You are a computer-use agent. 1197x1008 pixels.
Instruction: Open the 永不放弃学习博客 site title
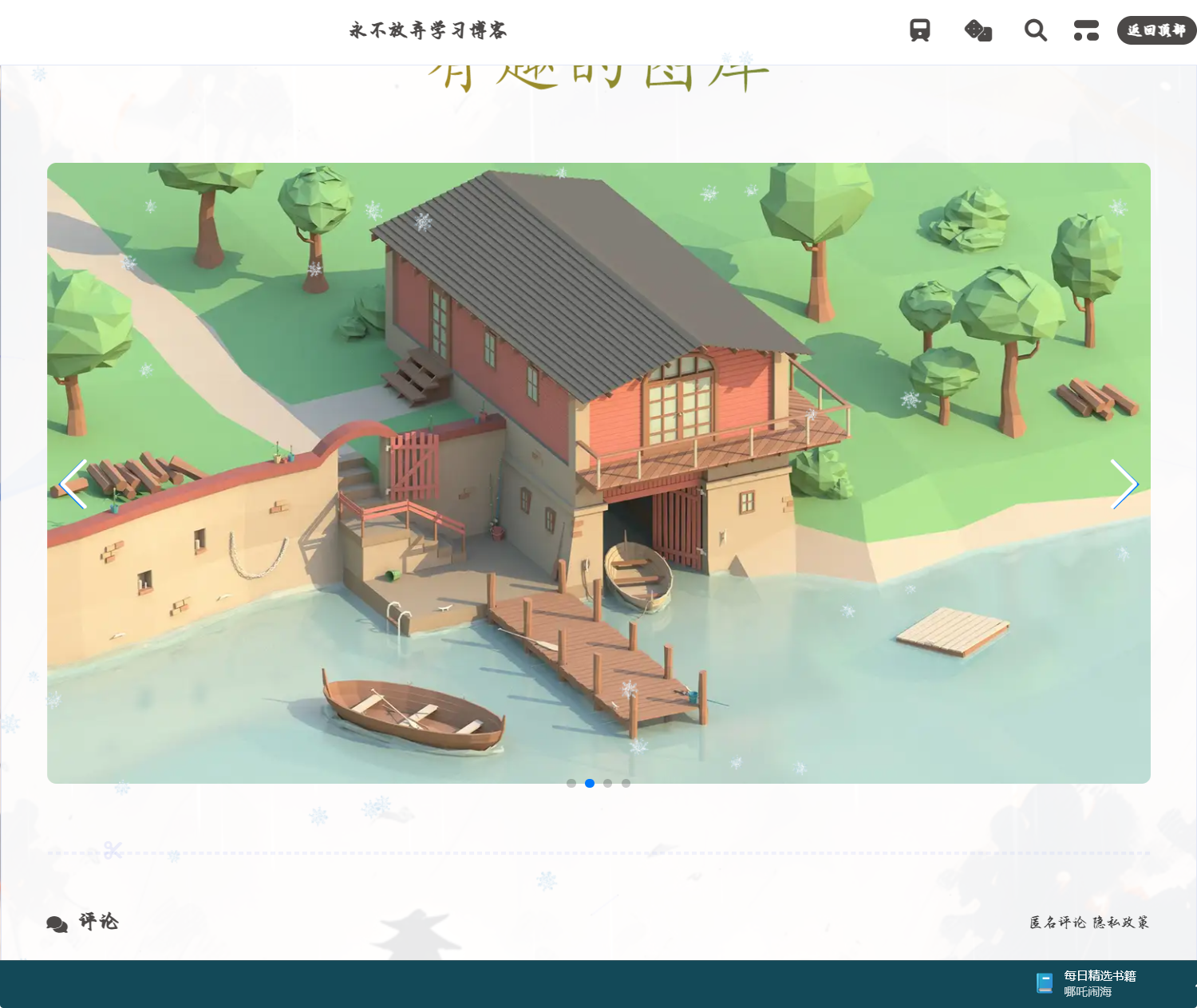(428, 30)
